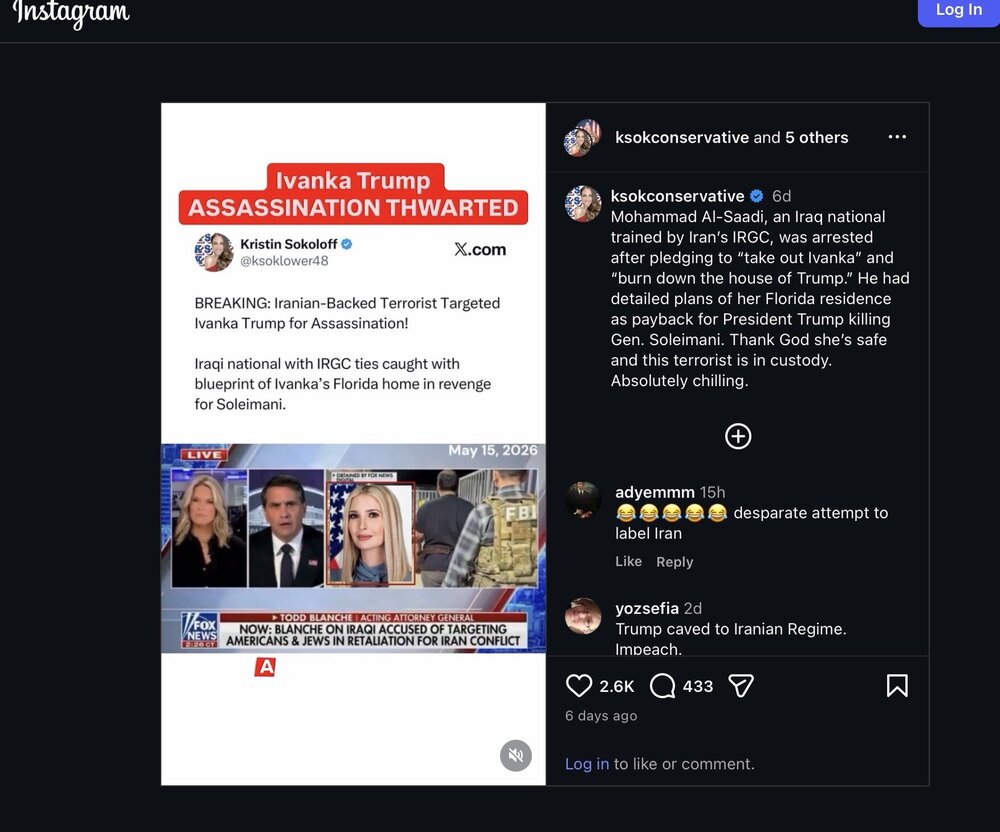Screen dimensions: 1000x832
Task: Like adyemmm's comment
Action: click(x=628, y=562)
